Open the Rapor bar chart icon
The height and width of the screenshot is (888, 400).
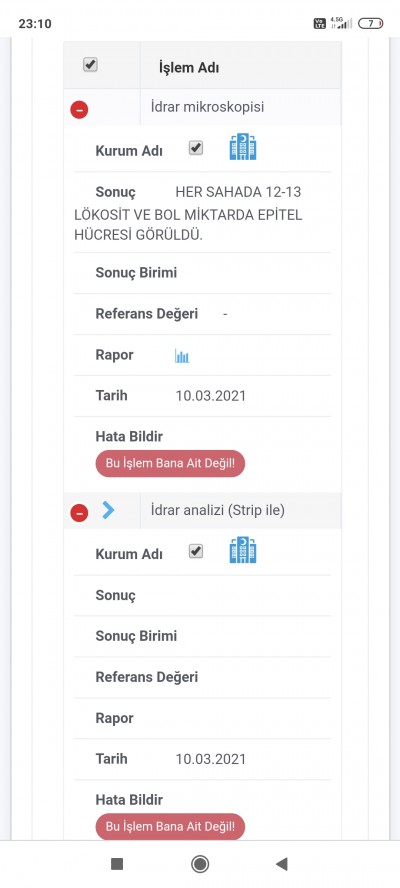coord(182,356)
